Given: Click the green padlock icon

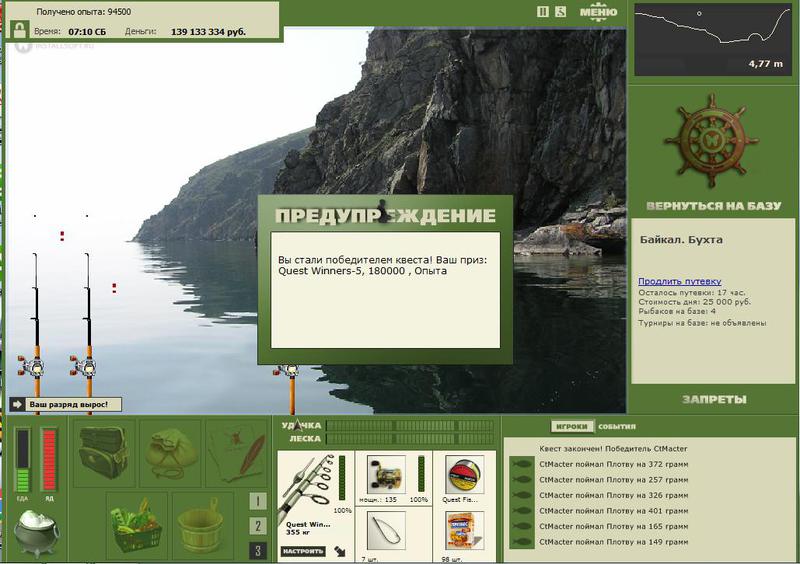Looking at the screenshot, I should coord(19,30).
